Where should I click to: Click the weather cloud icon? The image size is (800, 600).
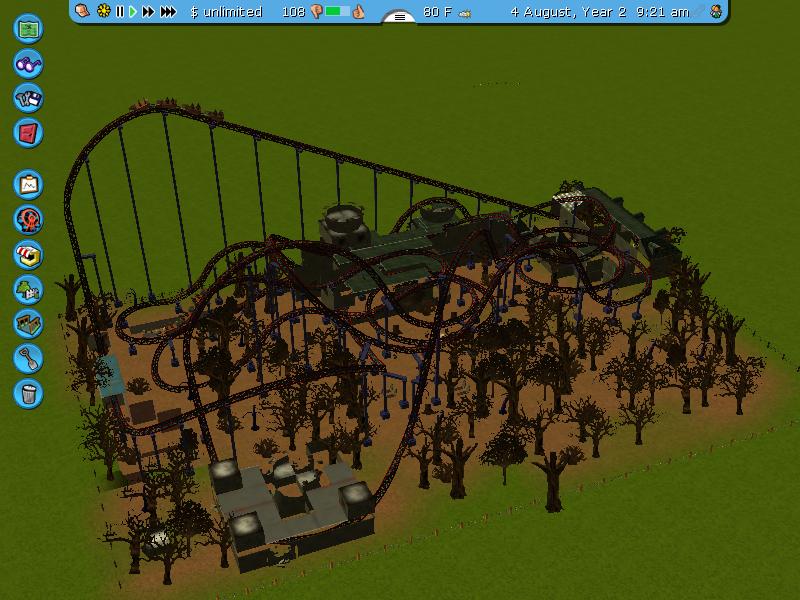pyautogui.click(x=464, y=13)
